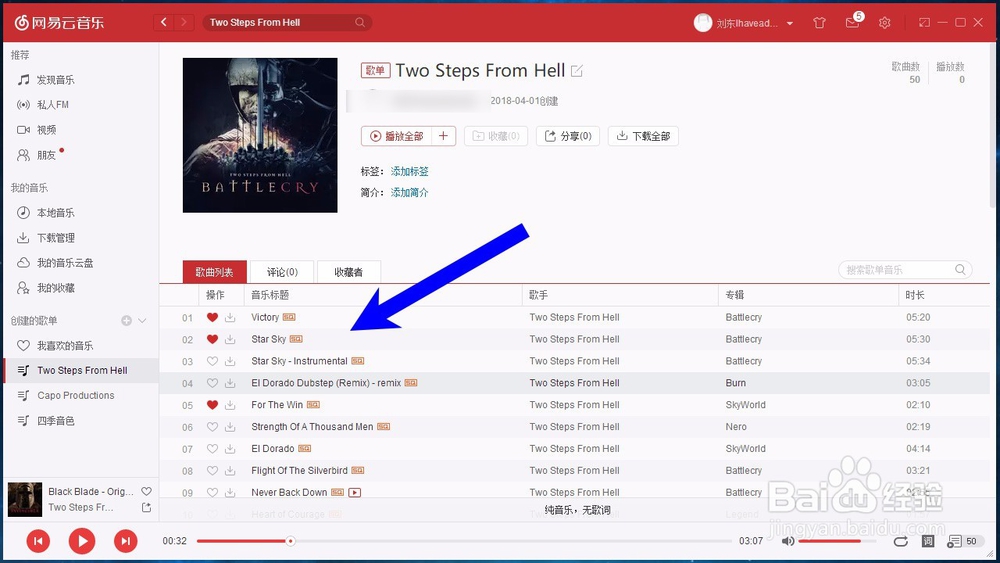1000x563 pixels.
Task: Edit the playlist title with pencil icon
Action: pyautogui.click(x=577, y=71)
